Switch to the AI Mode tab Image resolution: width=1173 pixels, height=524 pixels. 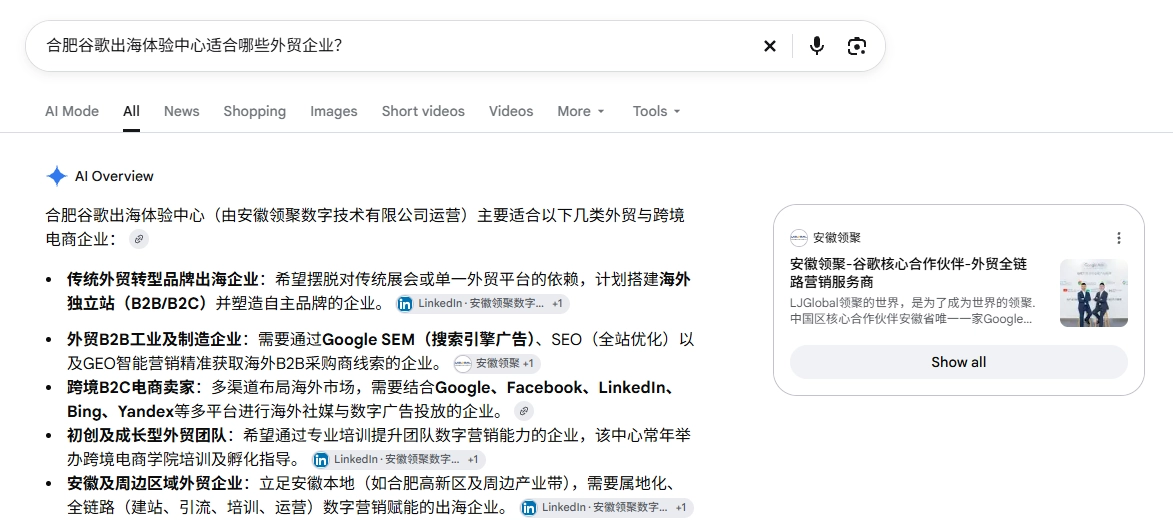pyautogui.click(x=72, y=112)
